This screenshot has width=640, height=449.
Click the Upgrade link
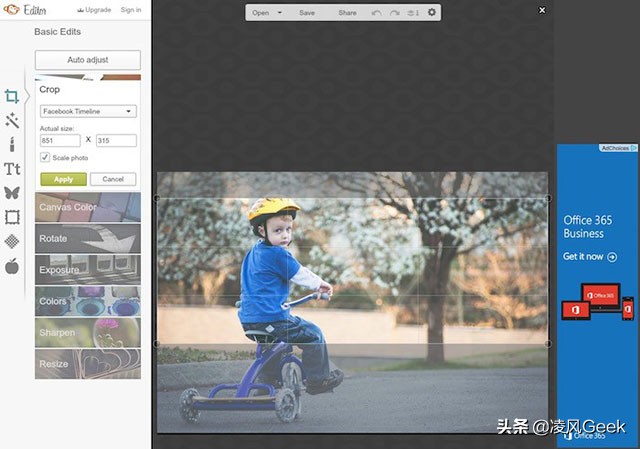pos(94,10)
